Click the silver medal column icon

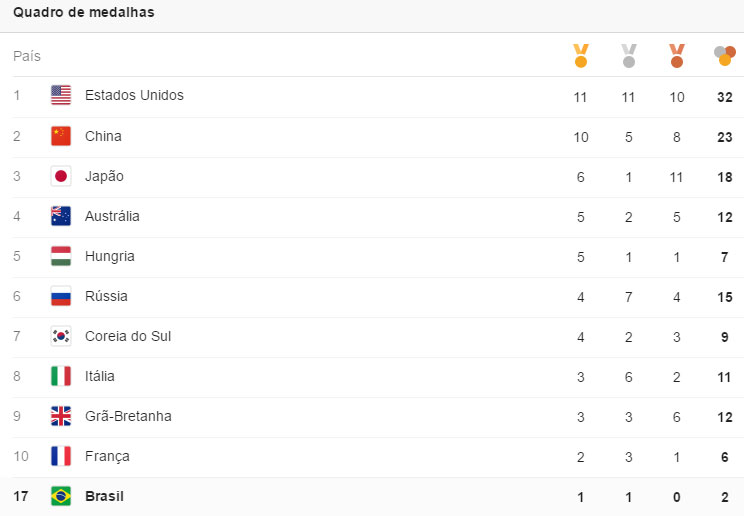pyautogui.click(x=629, y=55)
